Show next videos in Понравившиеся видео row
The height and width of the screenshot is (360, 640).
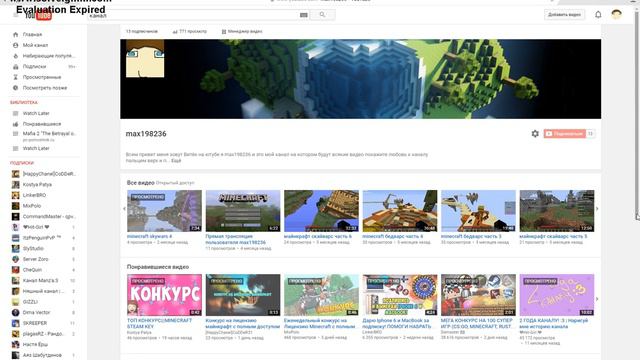pyautogui.click(x=597, y=299)
